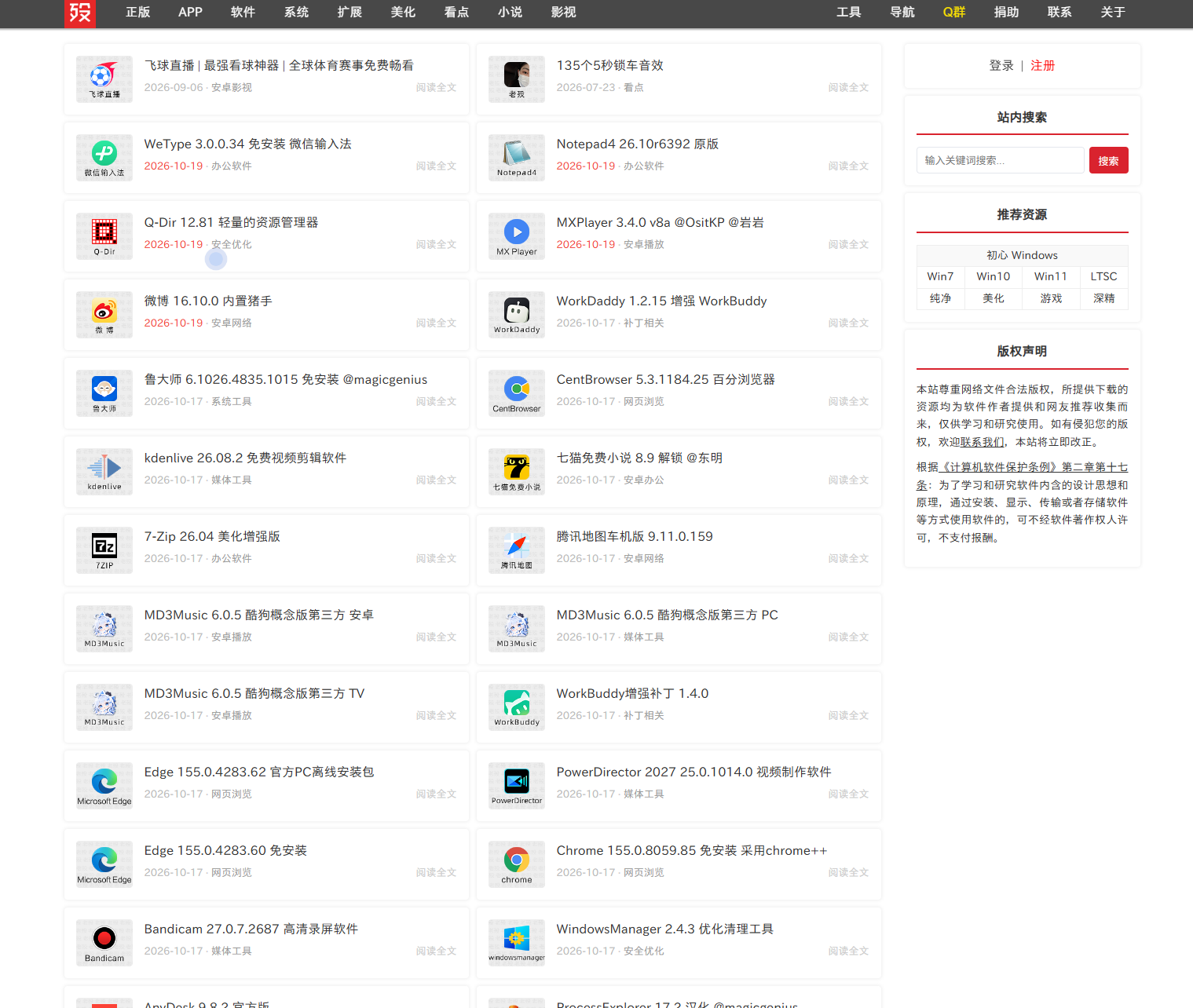Focus the 输入关键词搜索 field
This screenshot has height=1008, width=1193.
pos(1001,160)
